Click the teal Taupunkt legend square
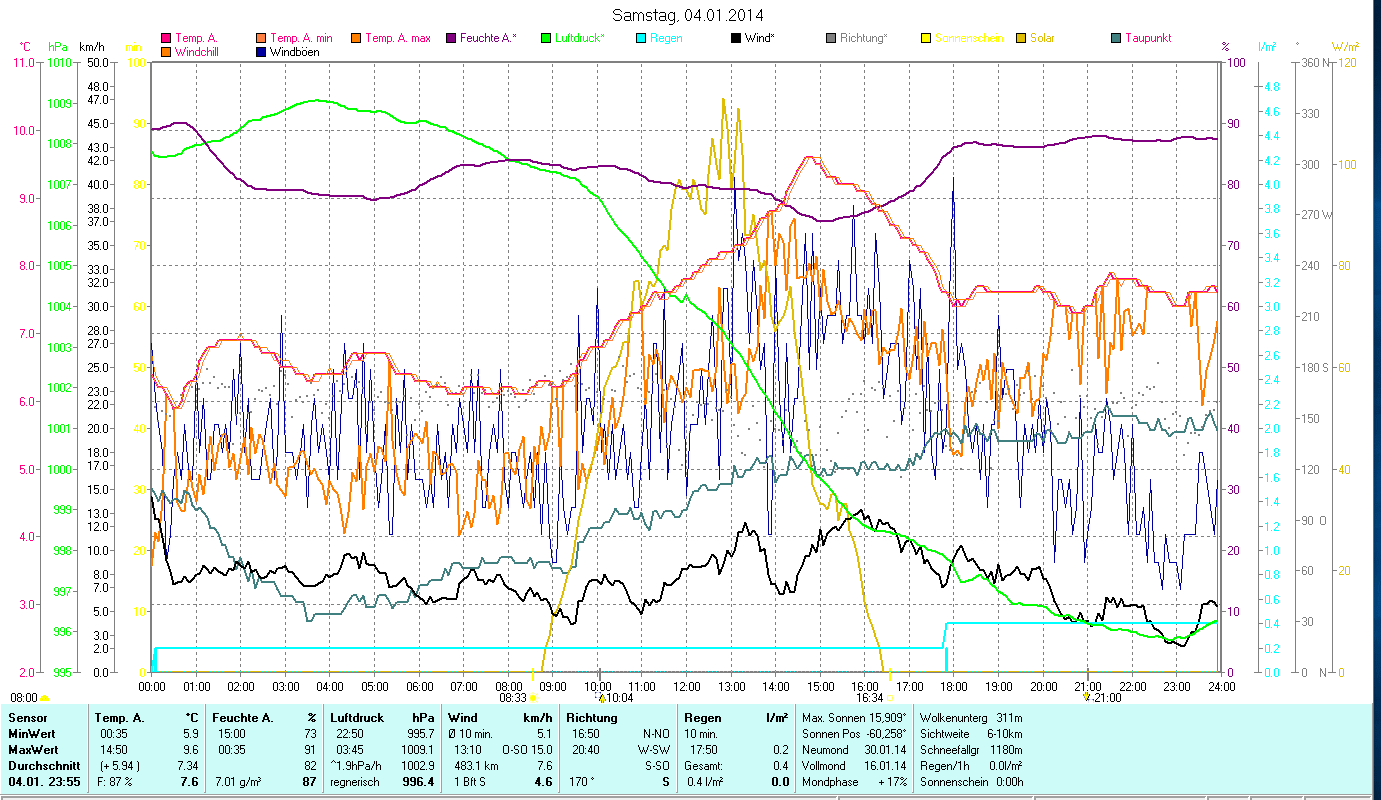The height and width of the screenshot is (800, 1381). click(x=1116, y=39)
